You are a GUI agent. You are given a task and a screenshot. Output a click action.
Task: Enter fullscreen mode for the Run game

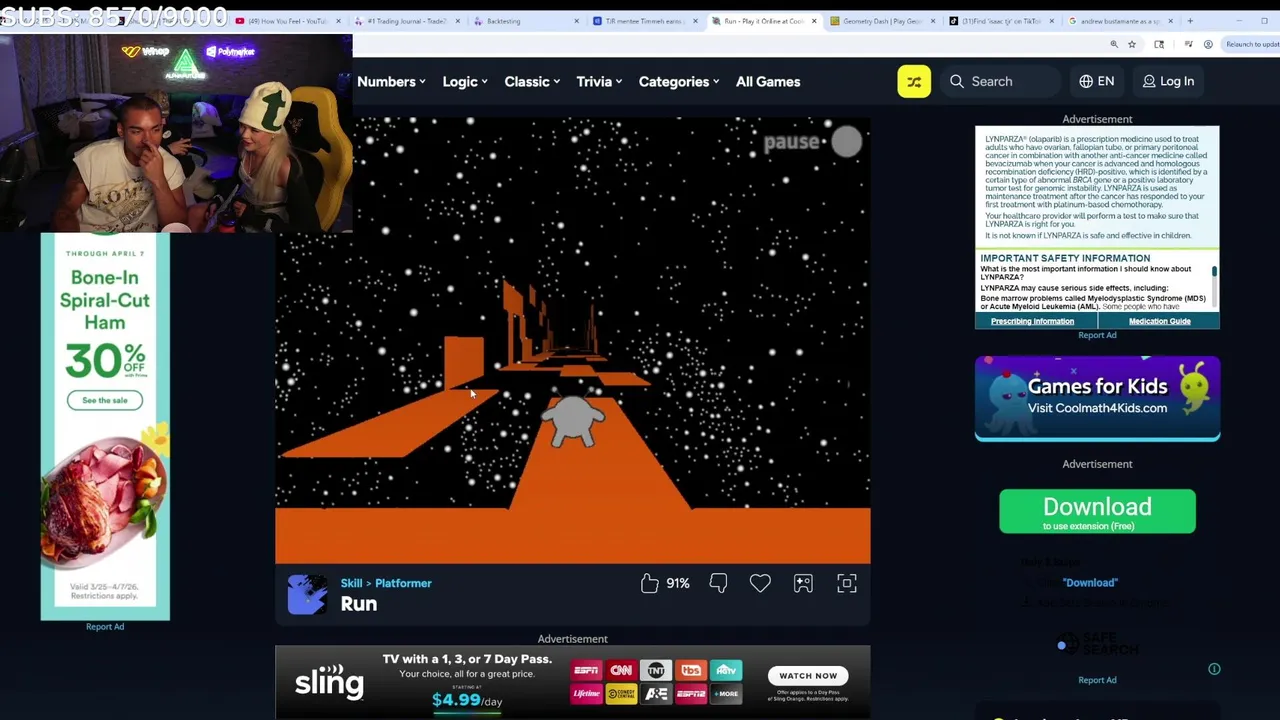pyautogui.click(x=847, y=583)
